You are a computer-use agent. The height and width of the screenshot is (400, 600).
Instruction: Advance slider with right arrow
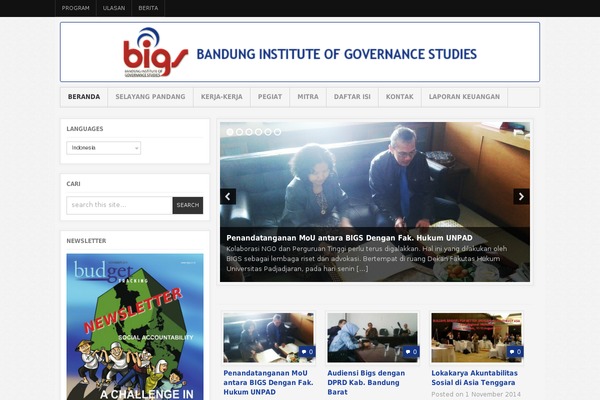[521, 196]
